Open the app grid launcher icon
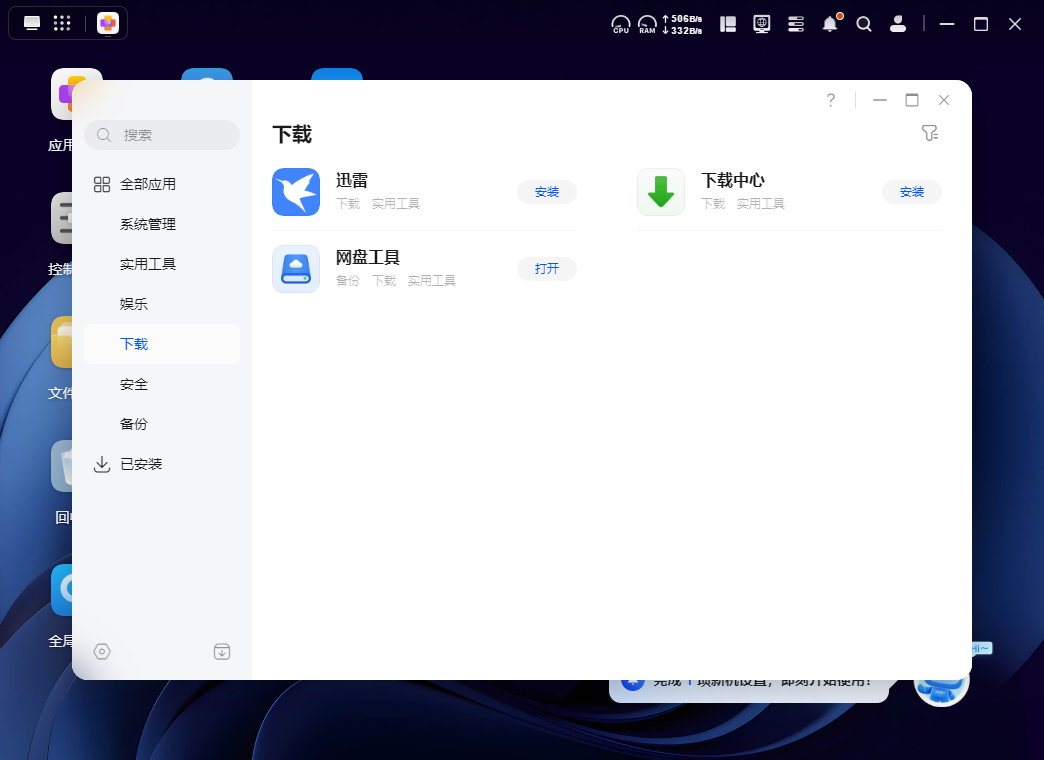Viewport: 1044px width, 760px height. coord(62,23)
